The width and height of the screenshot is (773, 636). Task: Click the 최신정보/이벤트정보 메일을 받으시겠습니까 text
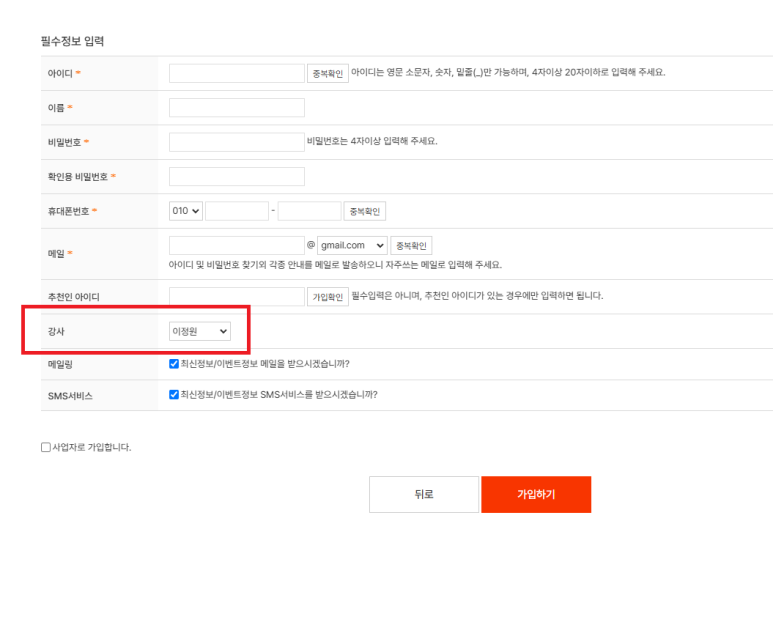click(265, 364)
